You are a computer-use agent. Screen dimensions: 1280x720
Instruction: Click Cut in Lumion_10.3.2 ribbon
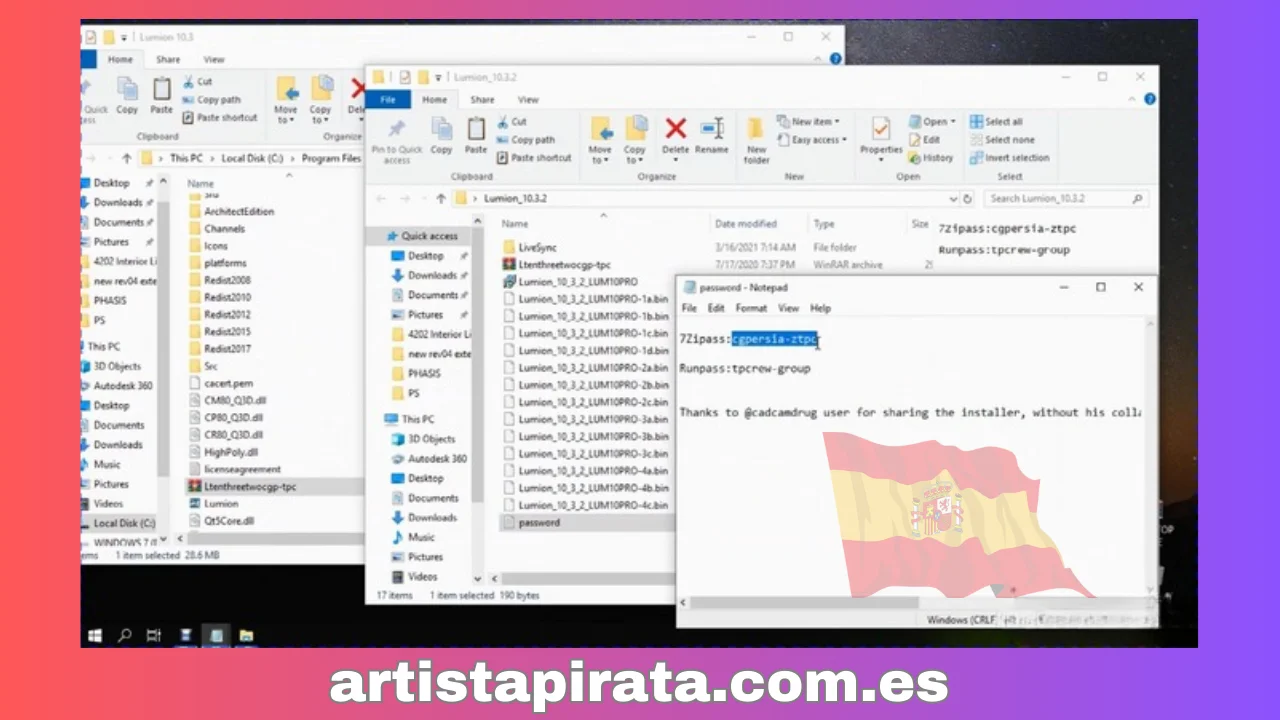pos(511,122)
